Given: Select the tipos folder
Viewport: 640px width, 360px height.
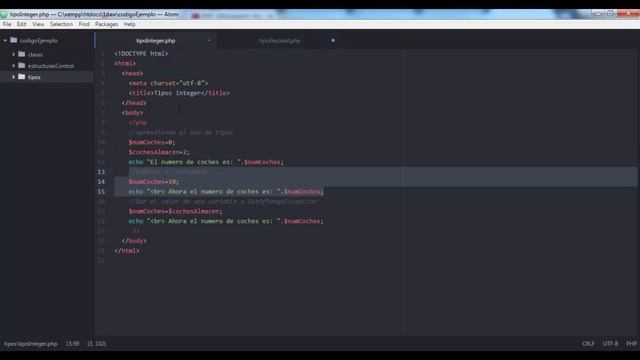Looking at the screenshot, I should pos(34,77).
